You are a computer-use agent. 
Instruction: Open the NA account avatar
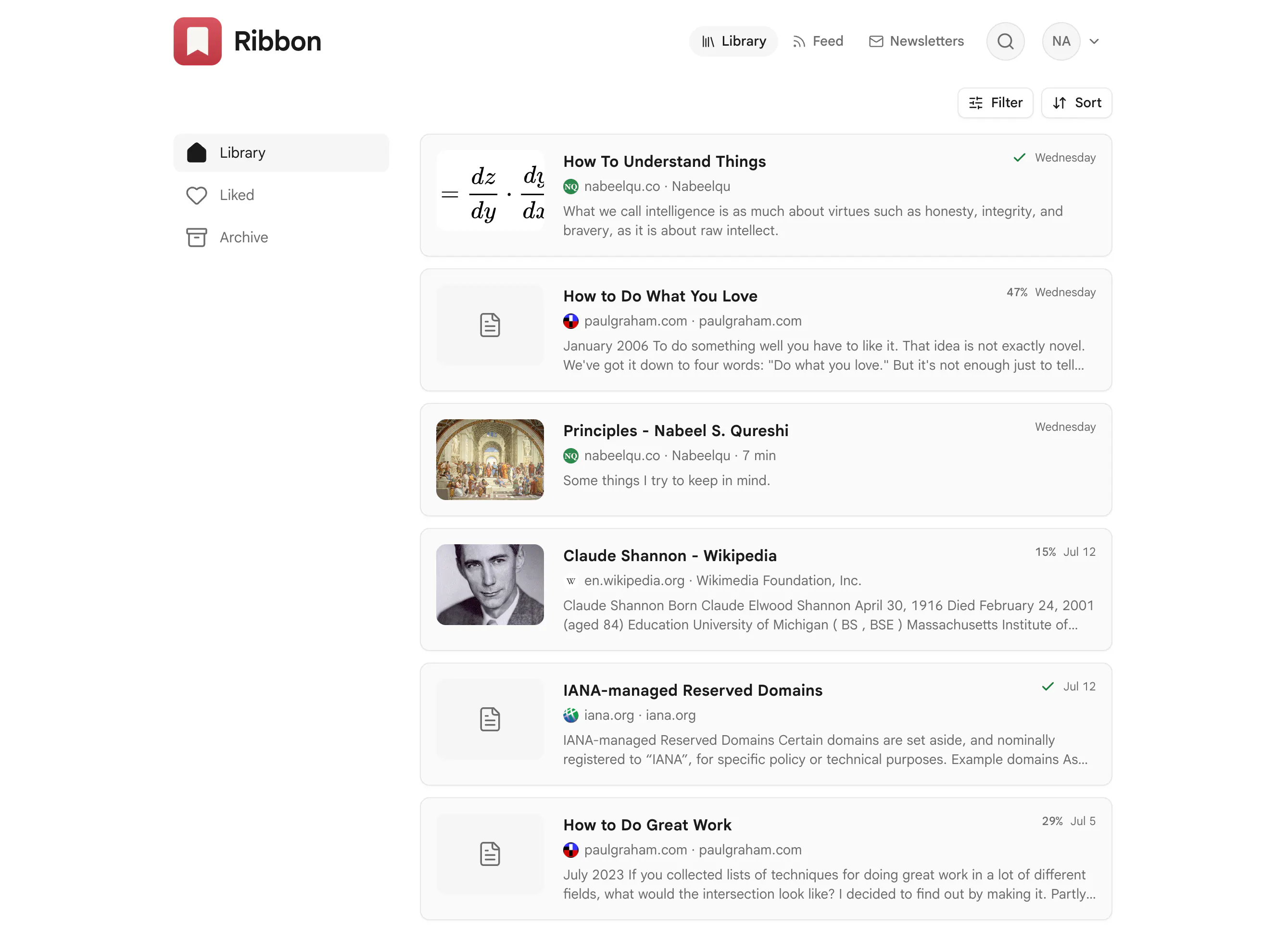(x=1061, y=41)
